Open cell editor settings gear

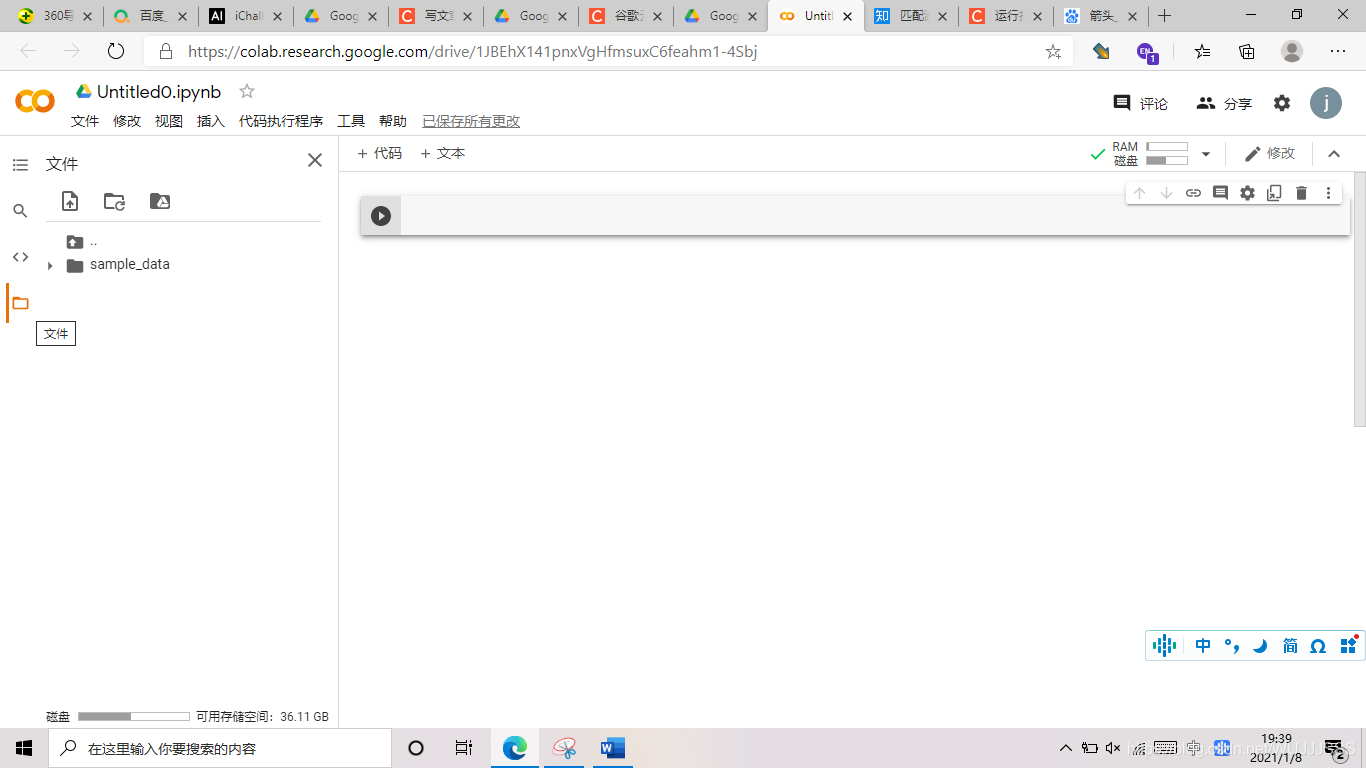tap(1247, 193)
